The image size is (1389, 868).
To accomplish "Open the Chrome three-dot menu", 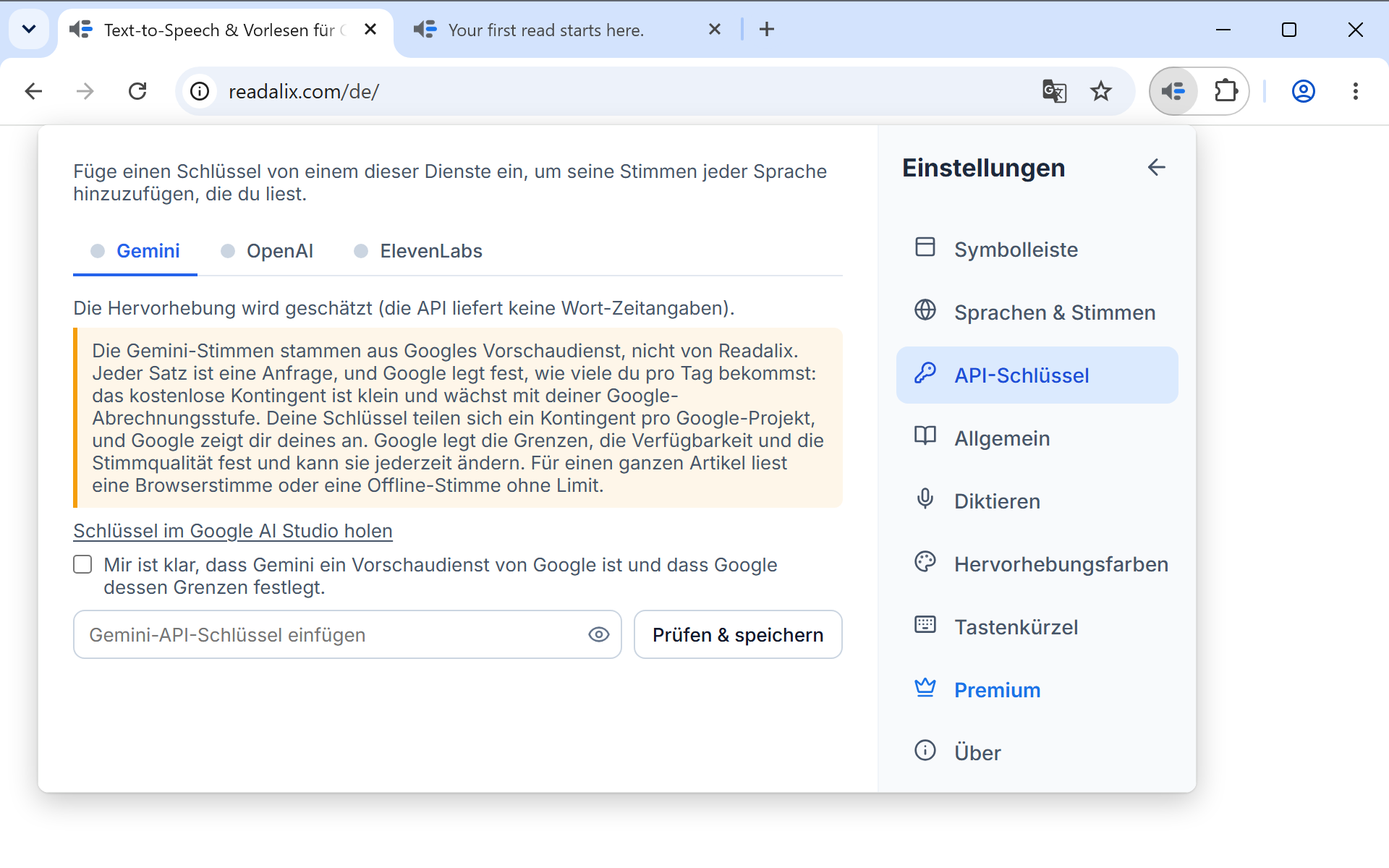I will pos(1355,91).
